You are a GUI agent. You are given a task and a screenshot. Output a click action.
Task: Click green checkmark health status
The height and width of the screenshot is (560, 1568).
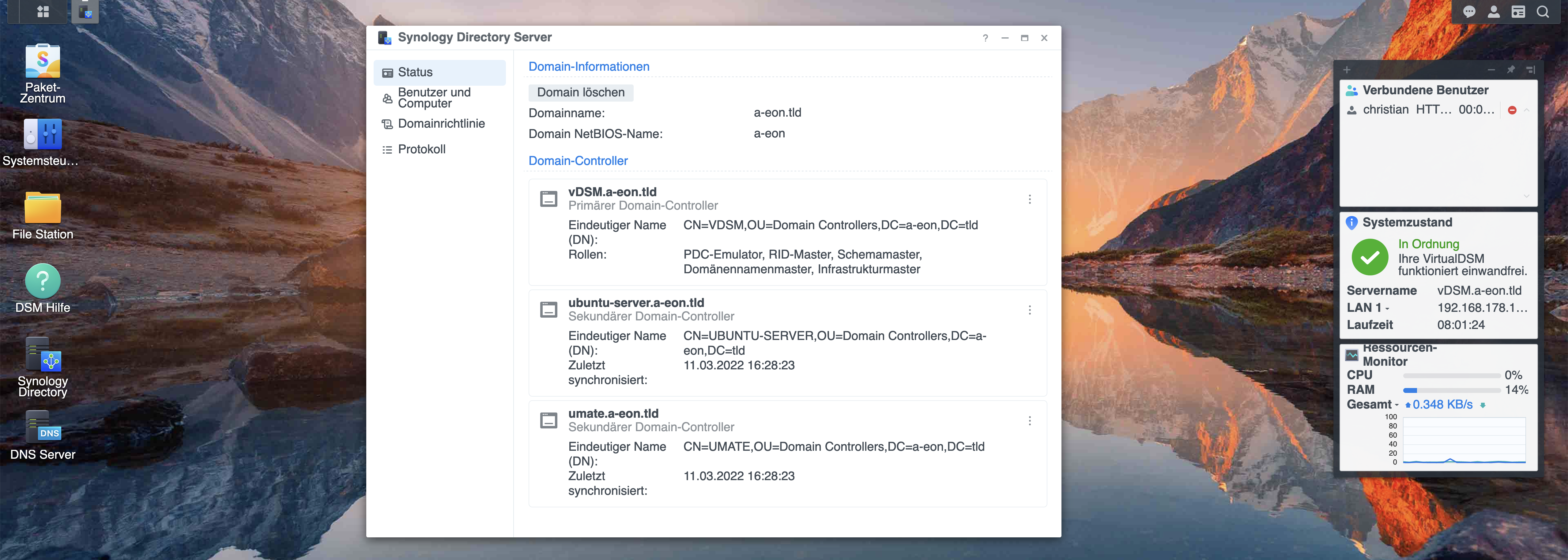(1370, 257)
